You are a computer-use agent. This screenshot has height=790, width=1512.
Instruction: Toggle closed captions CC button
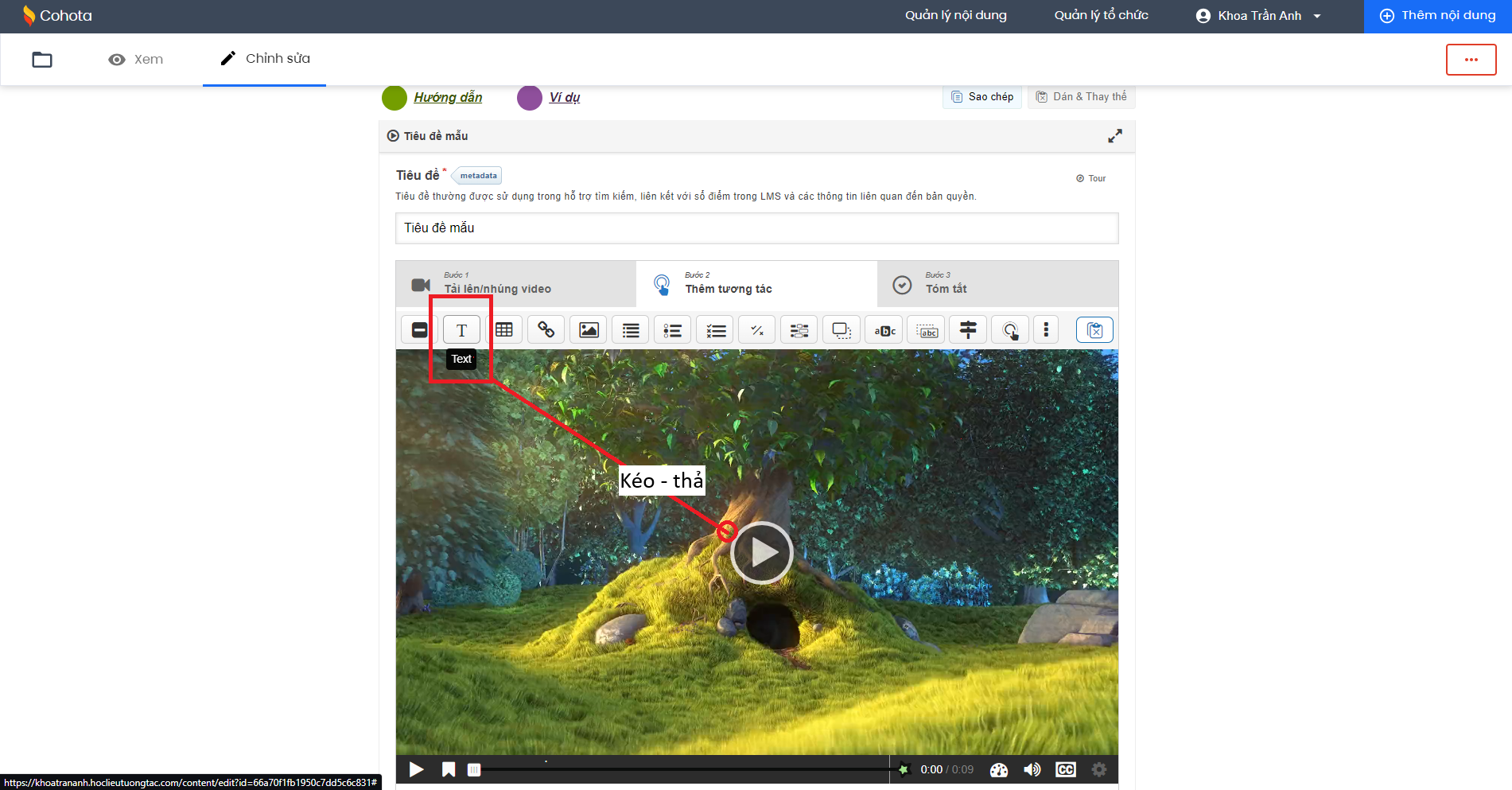click(x=1065, y=769)
